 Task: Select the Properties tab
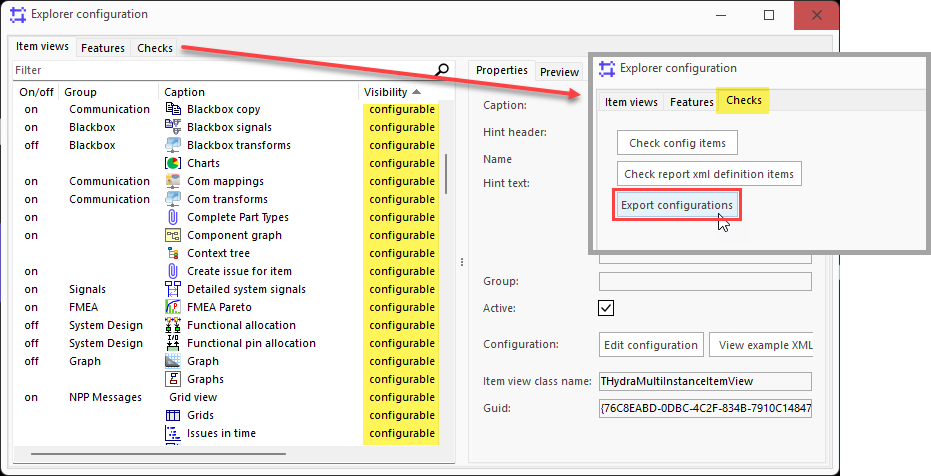[502, 70]
